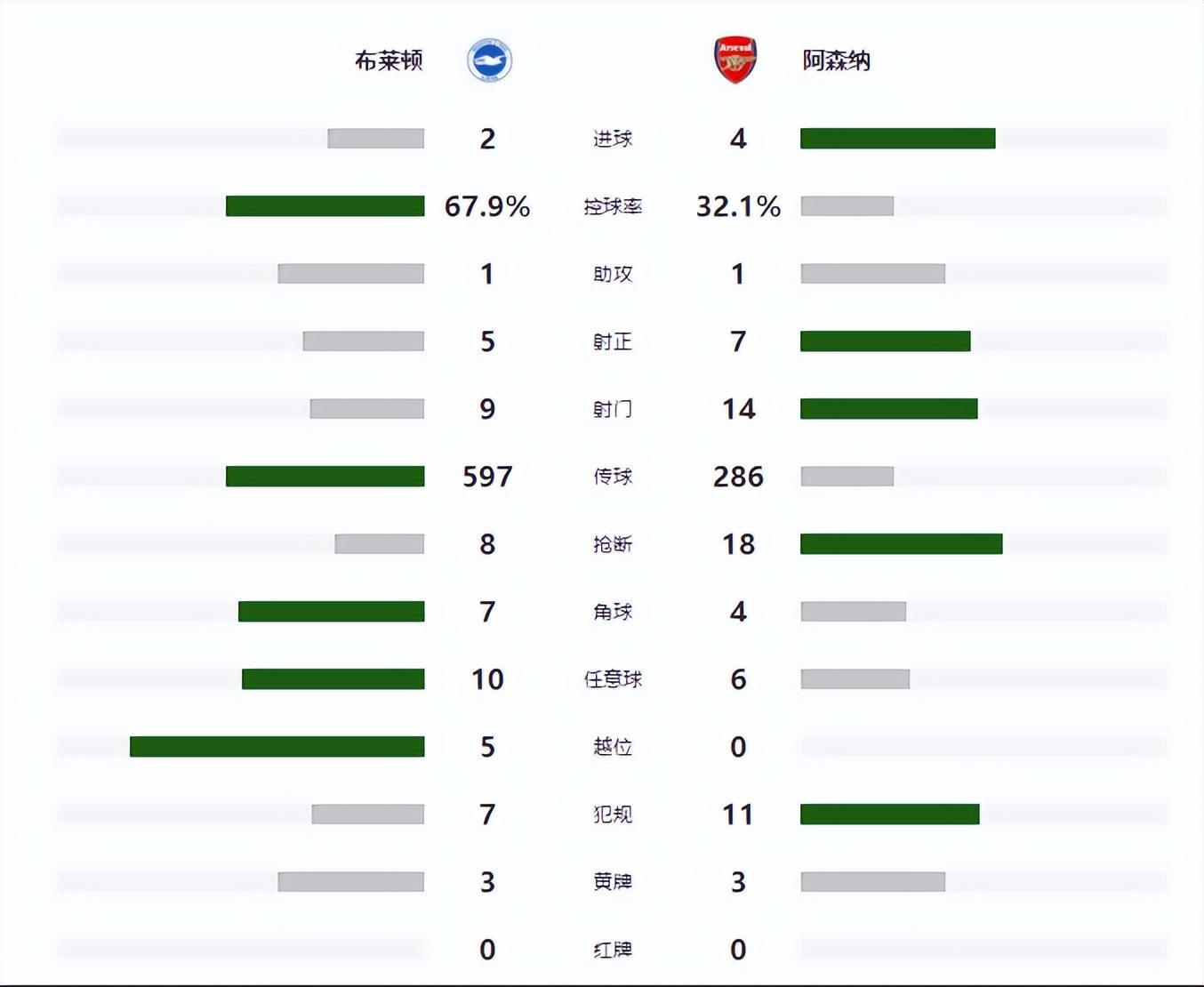1204x987 pixels.
Task: Click the Brighton club crest icon
Action: click(x=489, y=60)
